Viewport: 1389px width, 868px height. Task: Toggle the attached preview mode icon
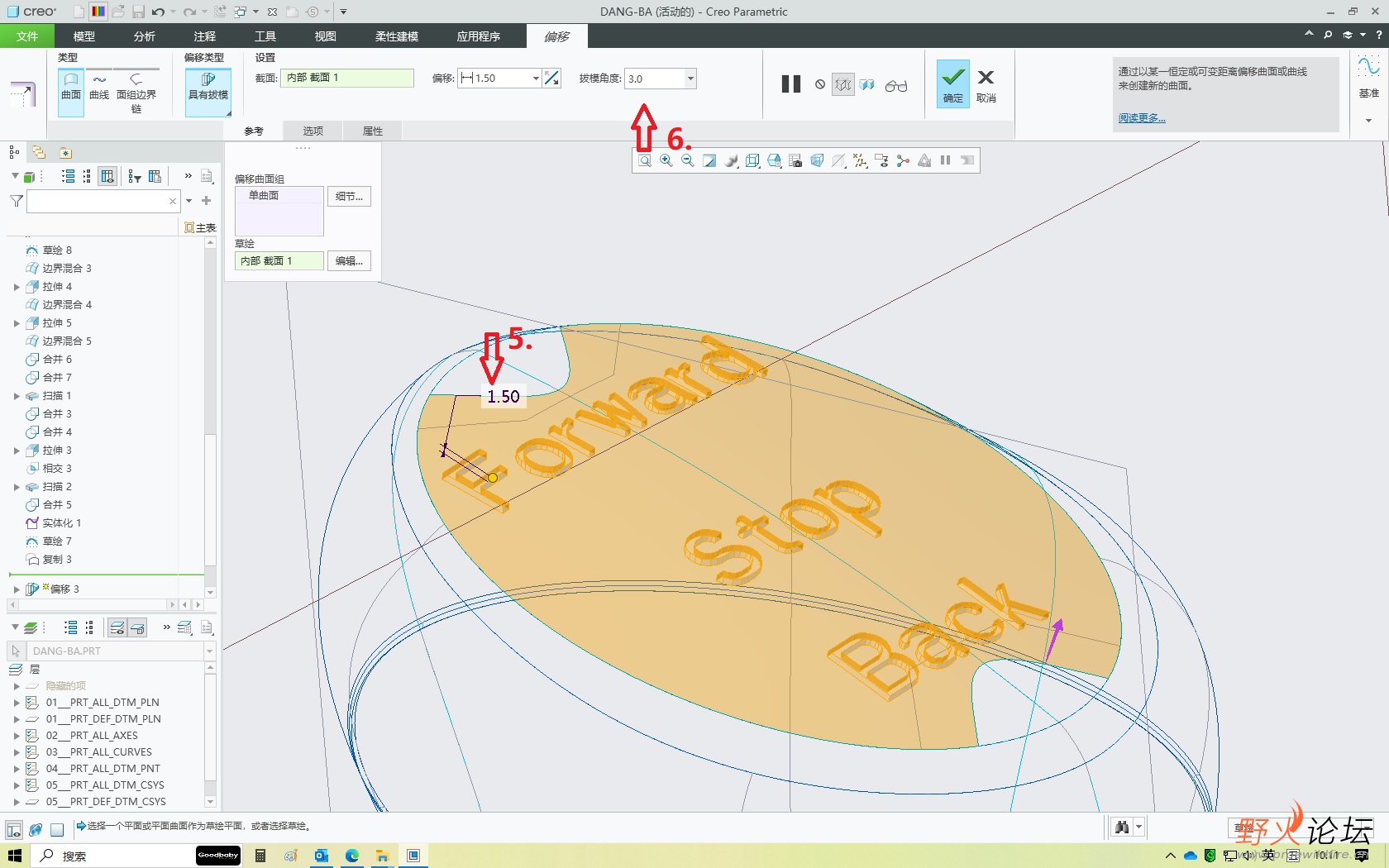(866, 84)
